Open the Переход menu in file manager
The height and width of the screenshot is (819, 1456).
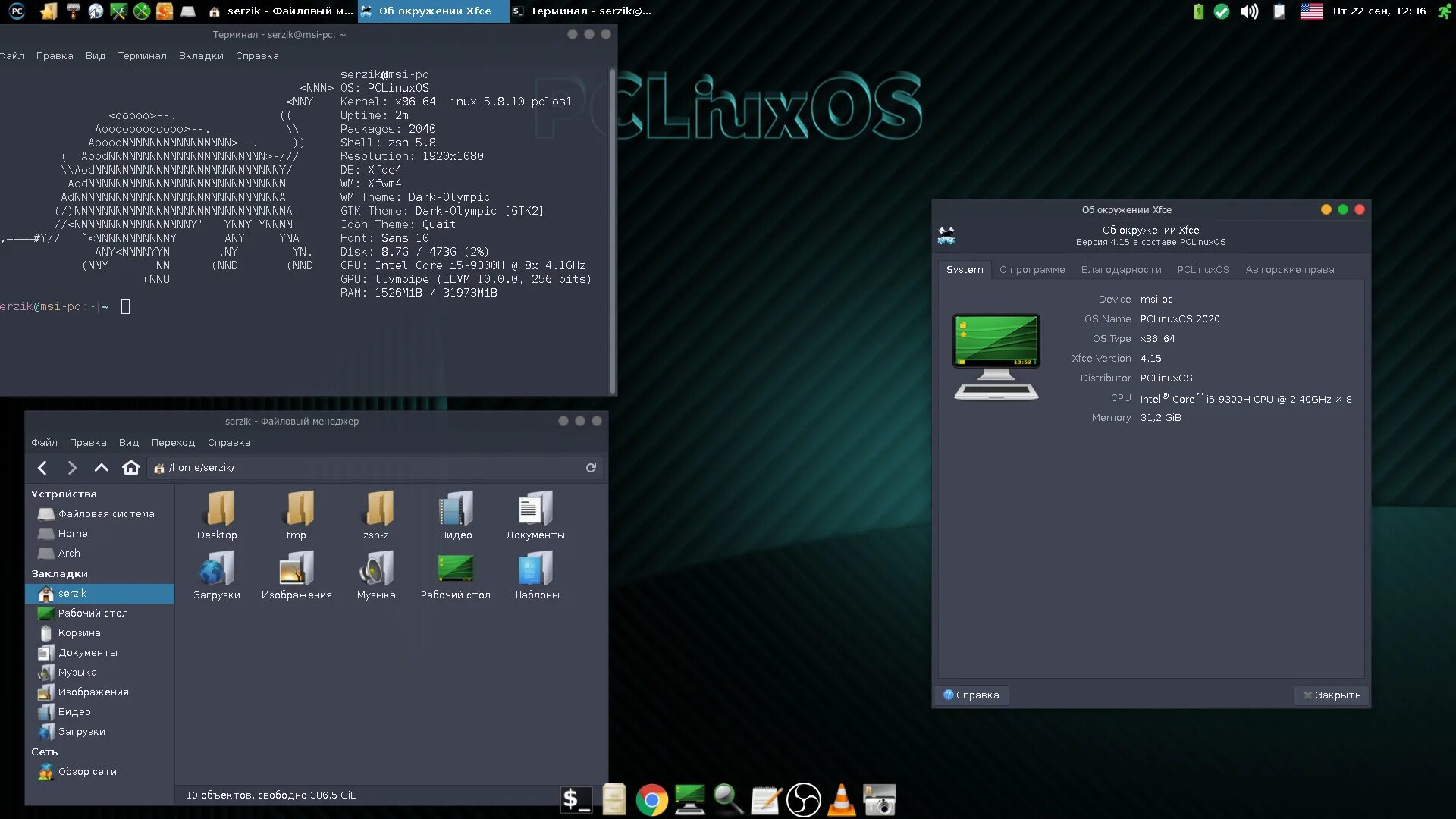pos(173,443)
